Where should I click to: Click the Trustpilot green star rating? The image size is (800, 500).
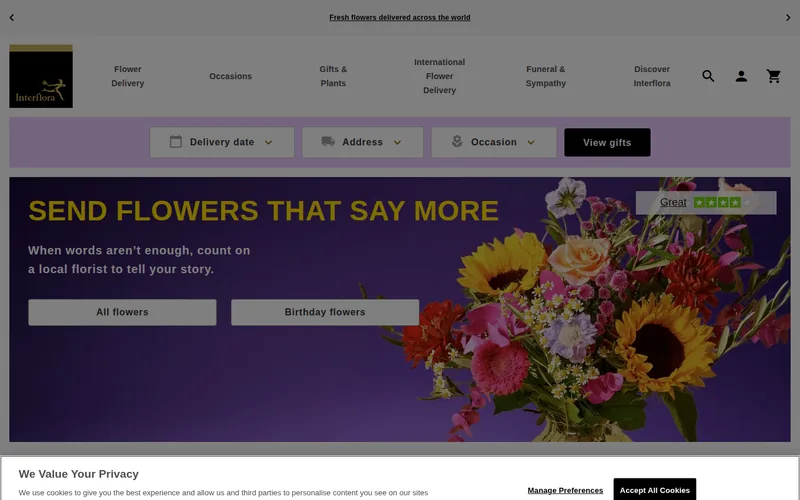[722, 203]
